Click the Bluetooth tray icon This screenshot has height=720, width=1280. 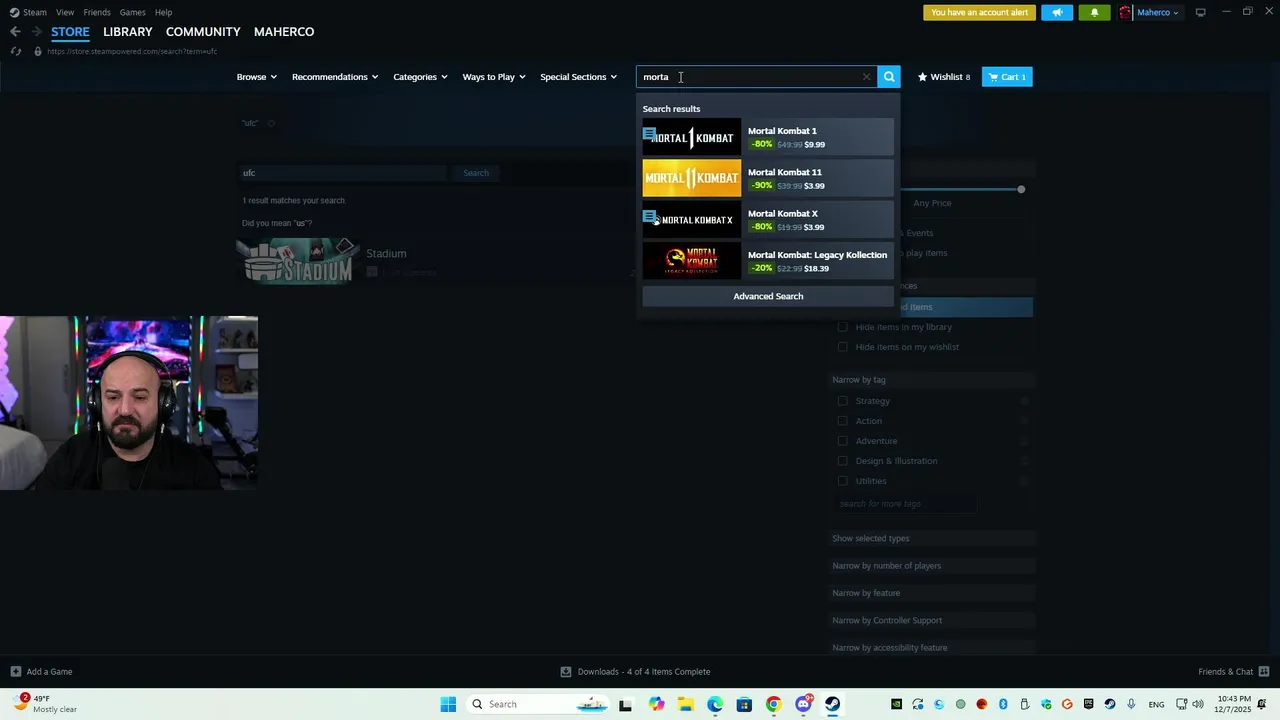click(1003, 704)
